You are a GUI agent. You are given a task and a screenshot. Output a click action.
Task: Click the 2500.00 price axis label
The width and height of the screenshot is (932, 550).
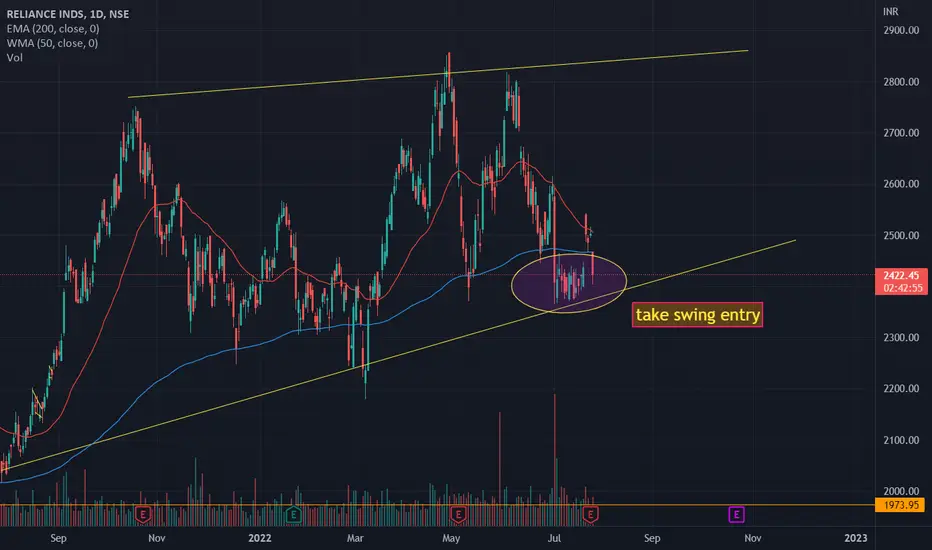901,235
